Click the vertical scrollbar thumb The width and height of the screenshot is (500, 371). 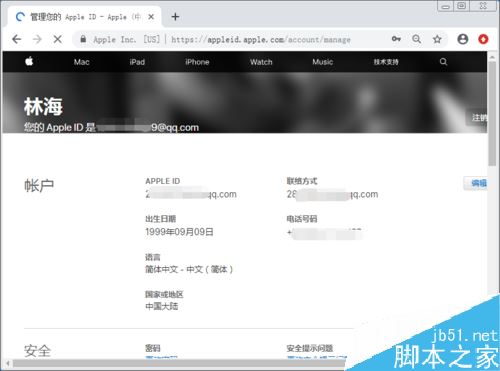[x=492, y=115]
